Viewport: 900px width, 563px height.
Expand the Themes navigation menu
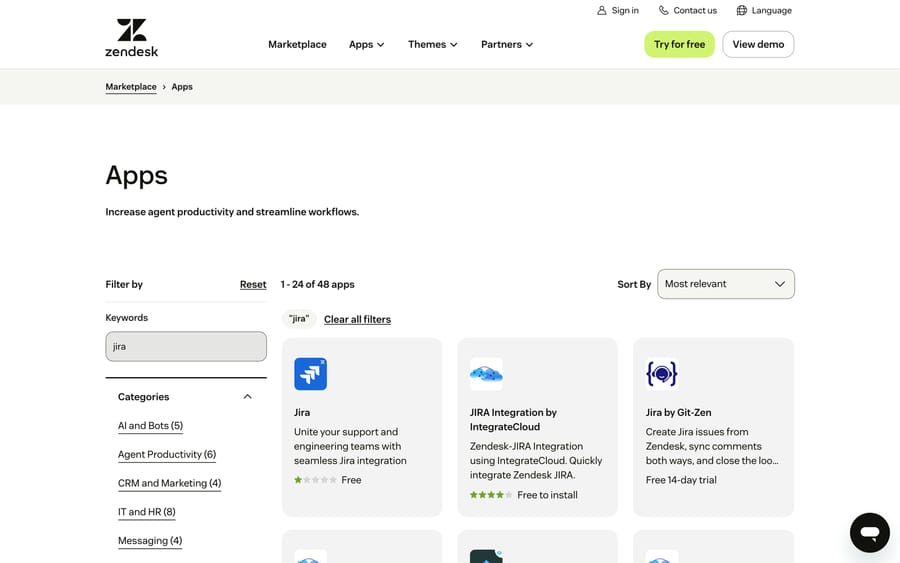[x=433, y=44]
